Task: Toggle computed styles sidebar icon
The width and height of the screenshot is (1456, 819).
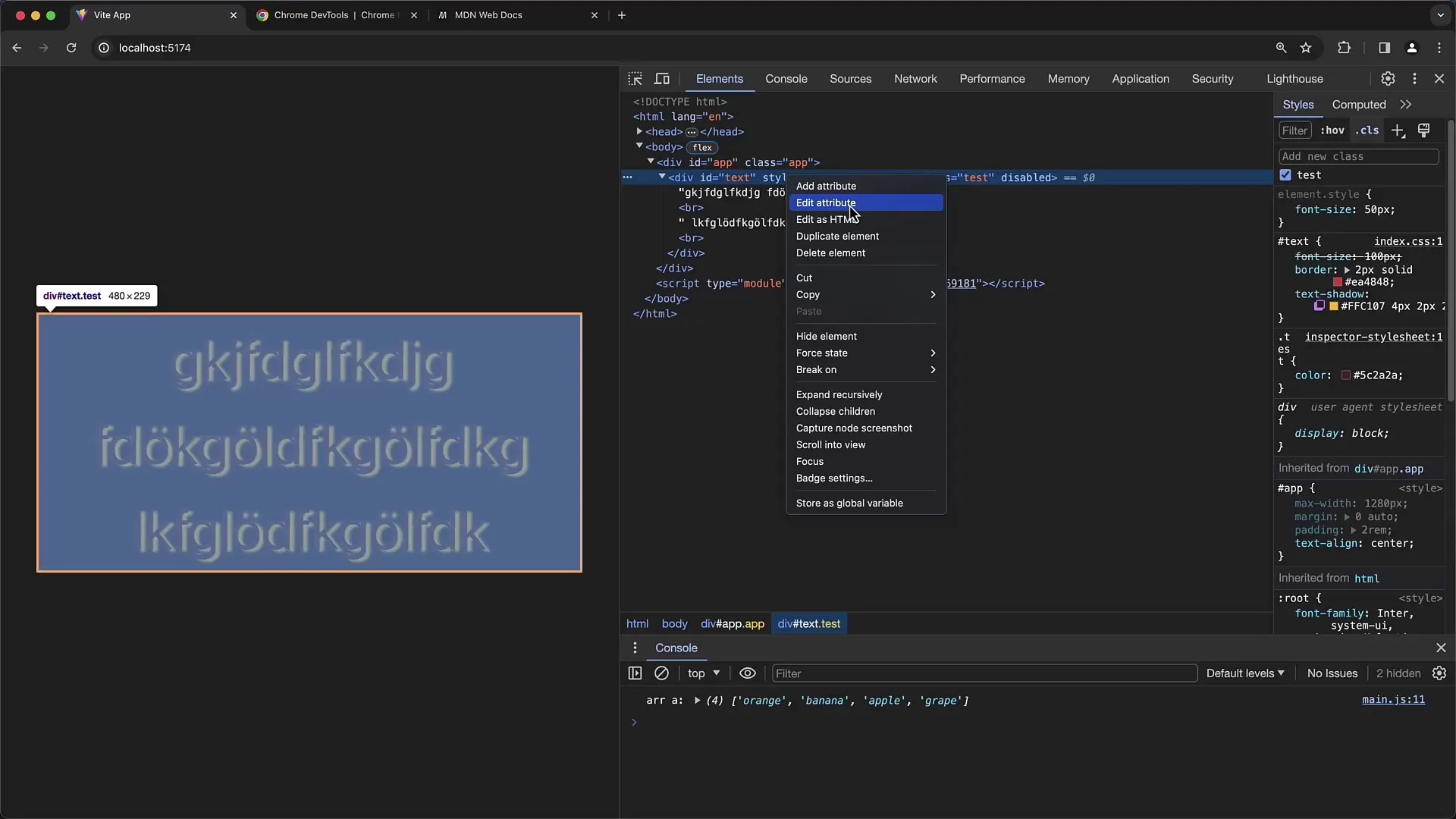Action: [1424, 130]
